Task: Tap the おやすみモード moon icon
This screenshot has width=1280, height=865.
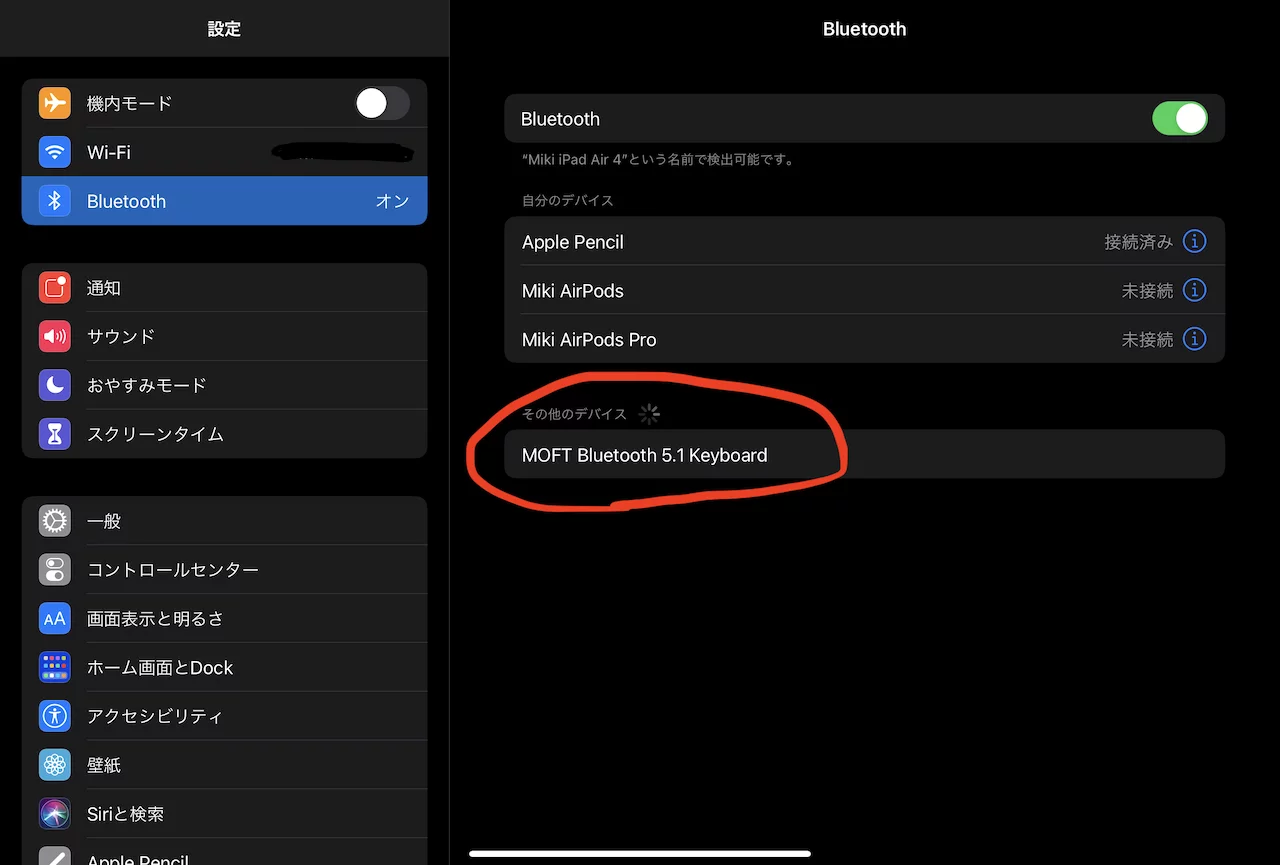Action: pyautogui.click(x=55, y=385)
